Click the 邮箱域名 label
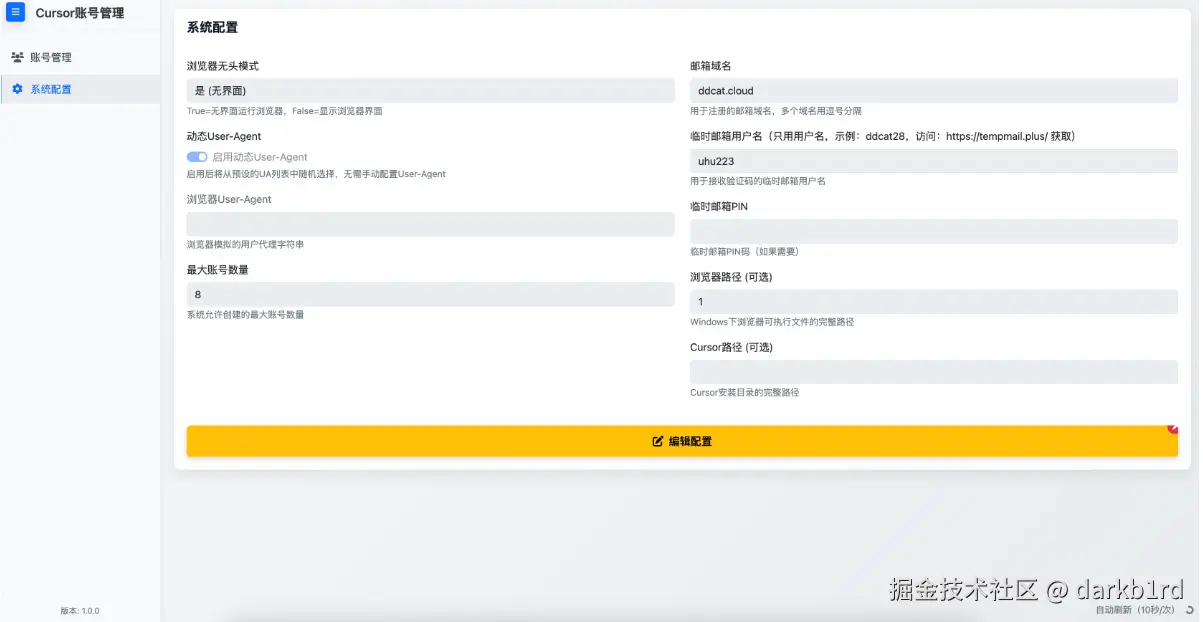This screenshot has height=622, width=1203. pyautogui.click(x=711, y=66)
